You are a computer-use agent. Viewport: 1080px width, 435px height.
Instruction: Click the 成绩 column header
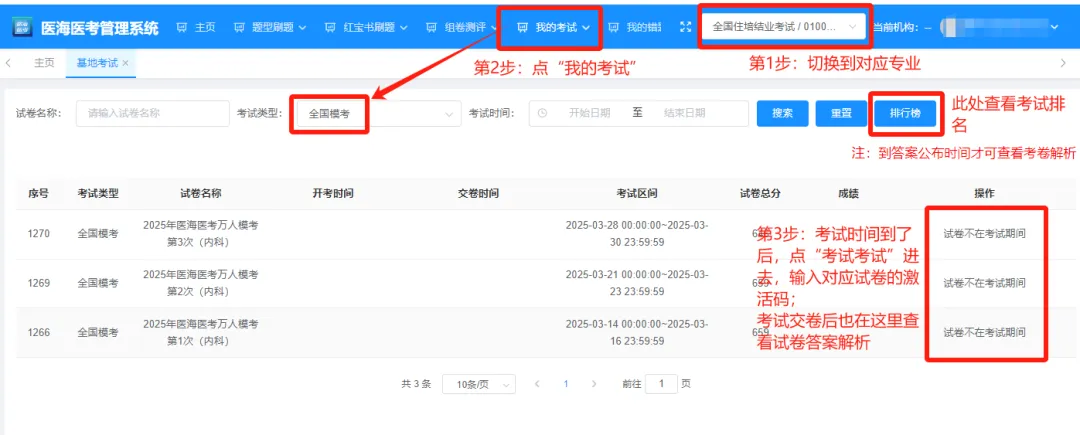tap(849, 193)
